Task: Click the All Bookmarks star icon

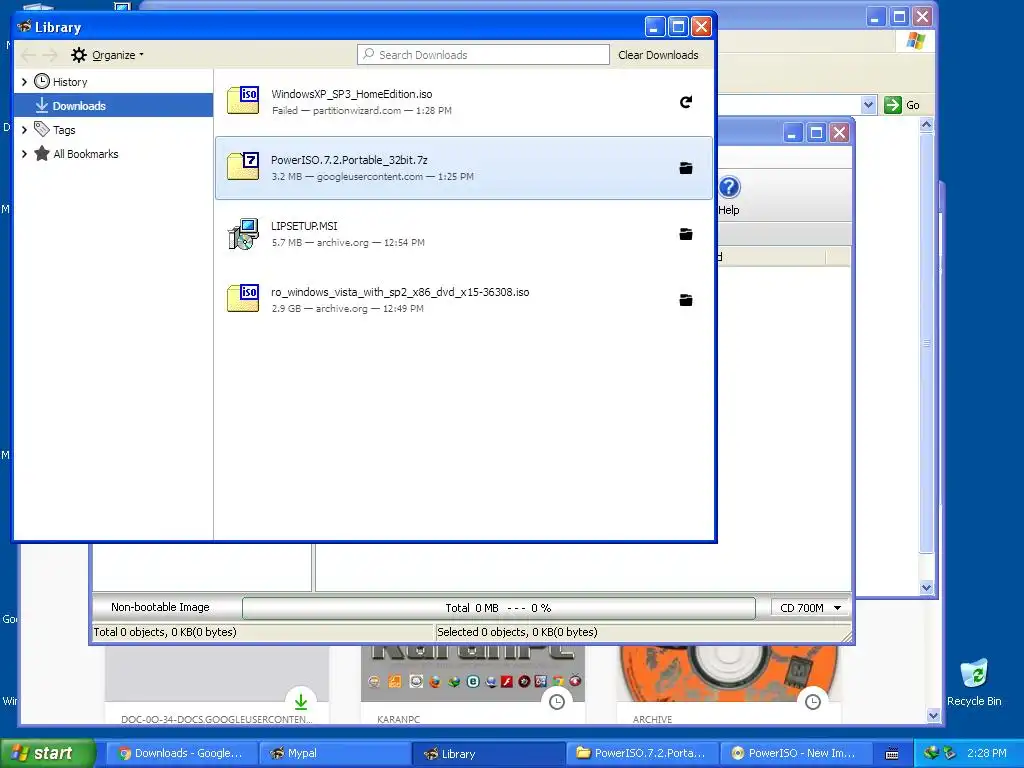Action: point(42,153)
